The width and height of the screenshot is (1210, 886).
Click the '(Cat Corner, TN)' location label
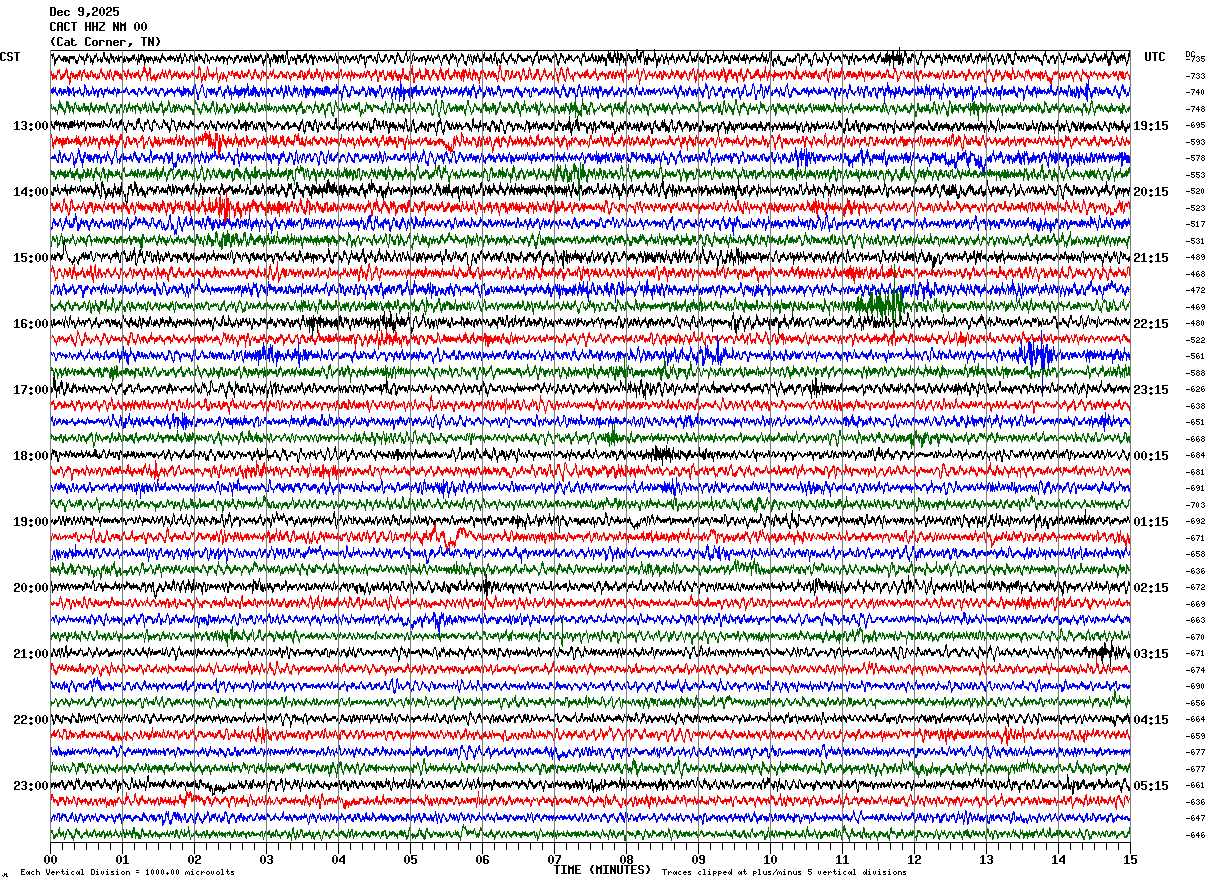105,42
